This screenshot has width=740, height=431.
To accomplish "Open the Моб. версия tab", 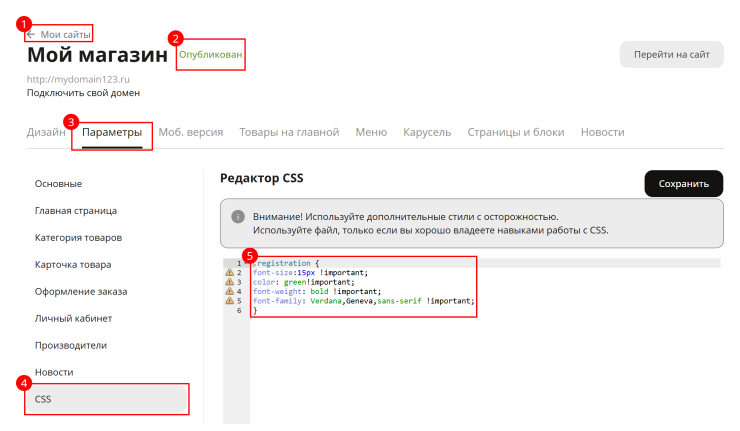I will [x=191, y=132].
